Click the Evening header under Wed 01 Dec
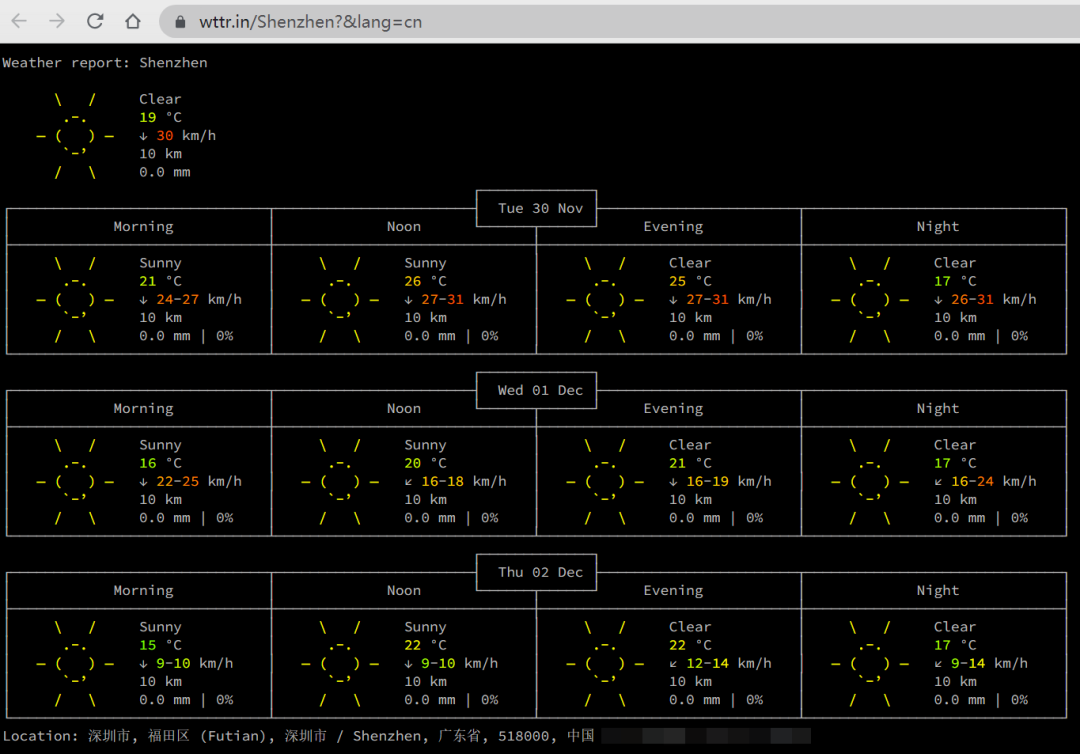This screenshot has height=754, width=1080. tap(673, 408)
